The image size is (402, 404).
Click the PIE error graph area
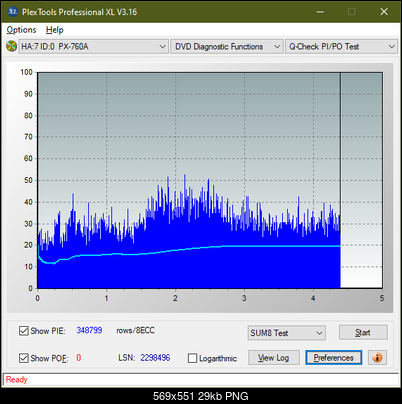[x=210, y=180]
